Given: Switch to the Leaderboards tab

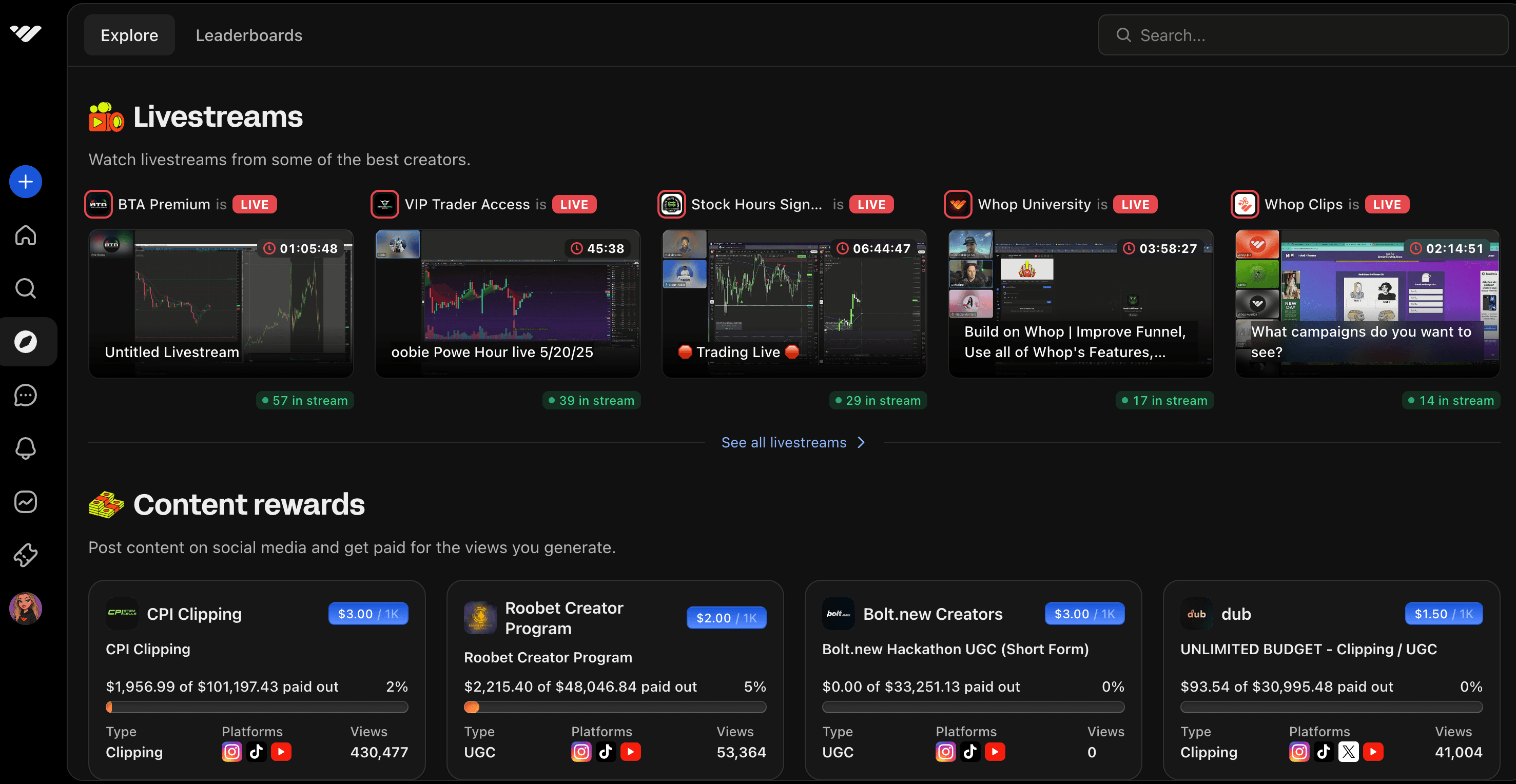Looking at the screenshot, I should (248, 35).
